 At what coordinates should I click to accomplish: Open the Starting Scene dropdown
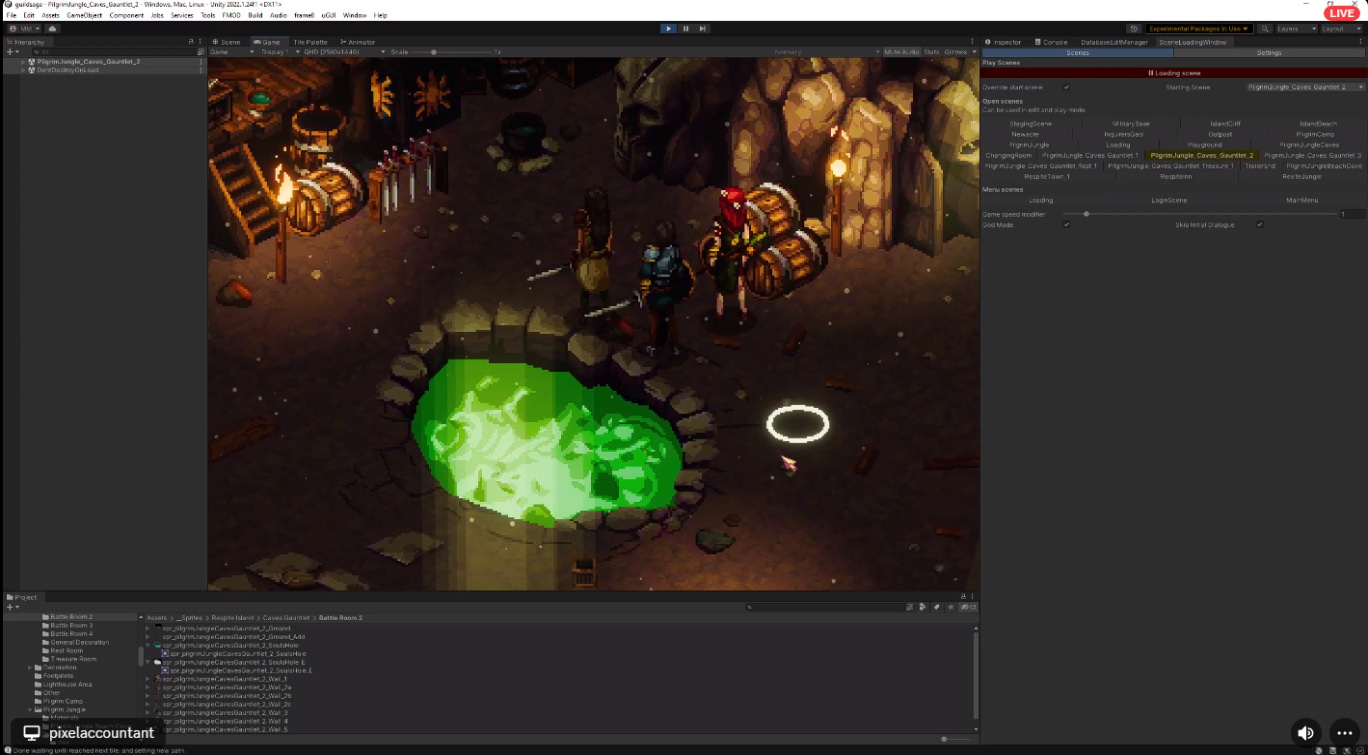tap(1305, 87)
